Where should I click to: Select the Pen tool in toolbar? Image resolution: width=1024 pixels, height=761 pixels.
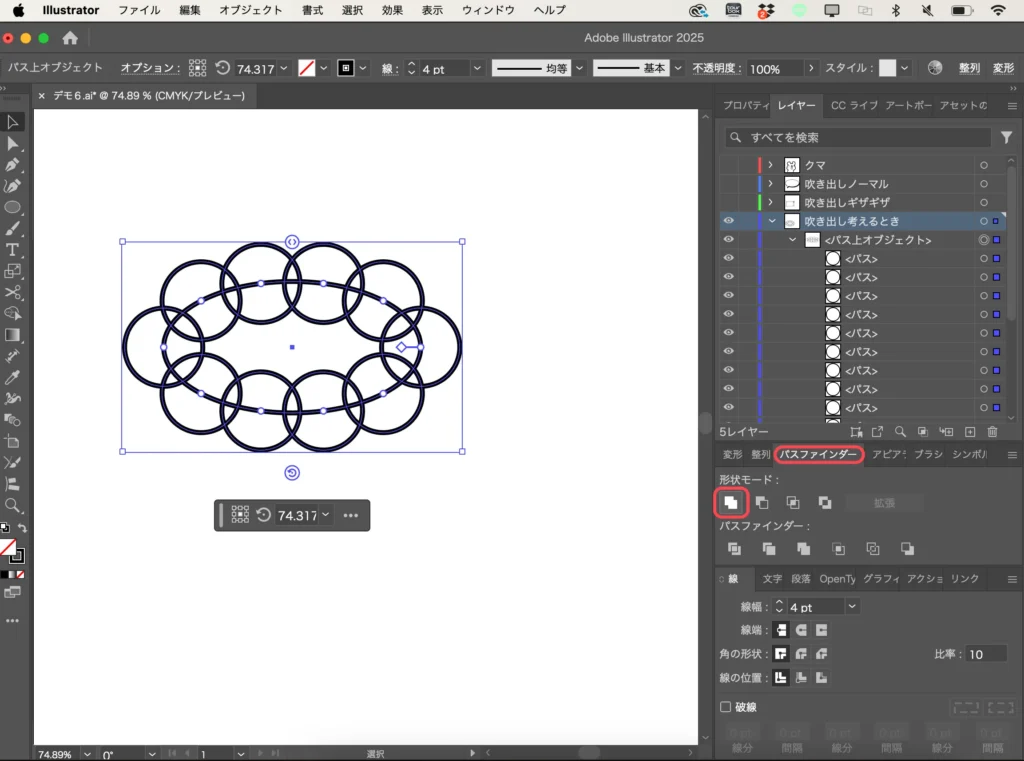13,165
